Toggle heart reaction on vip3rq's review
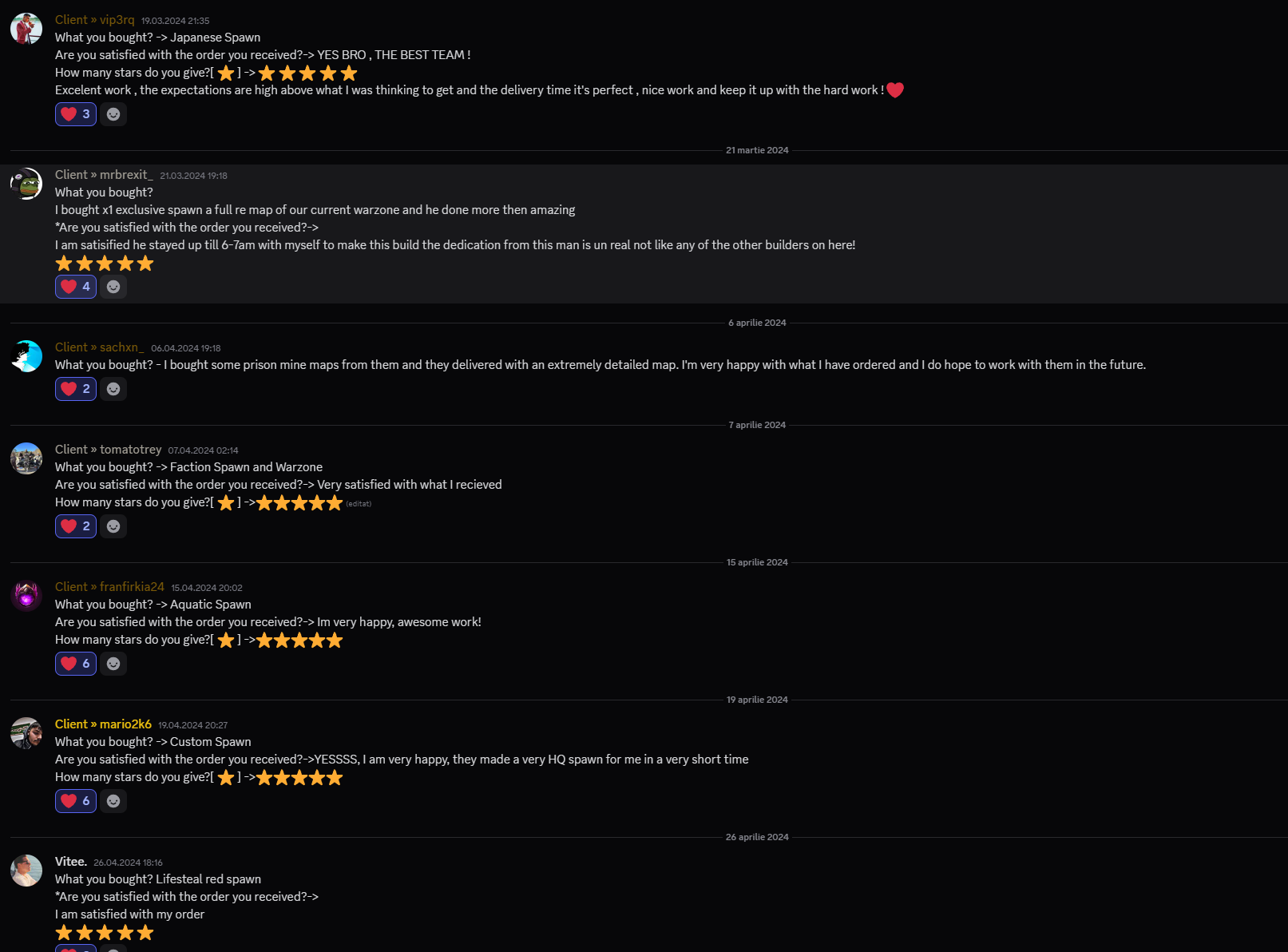The height and width of the screenshot is (952, 1288). (76, 114)
